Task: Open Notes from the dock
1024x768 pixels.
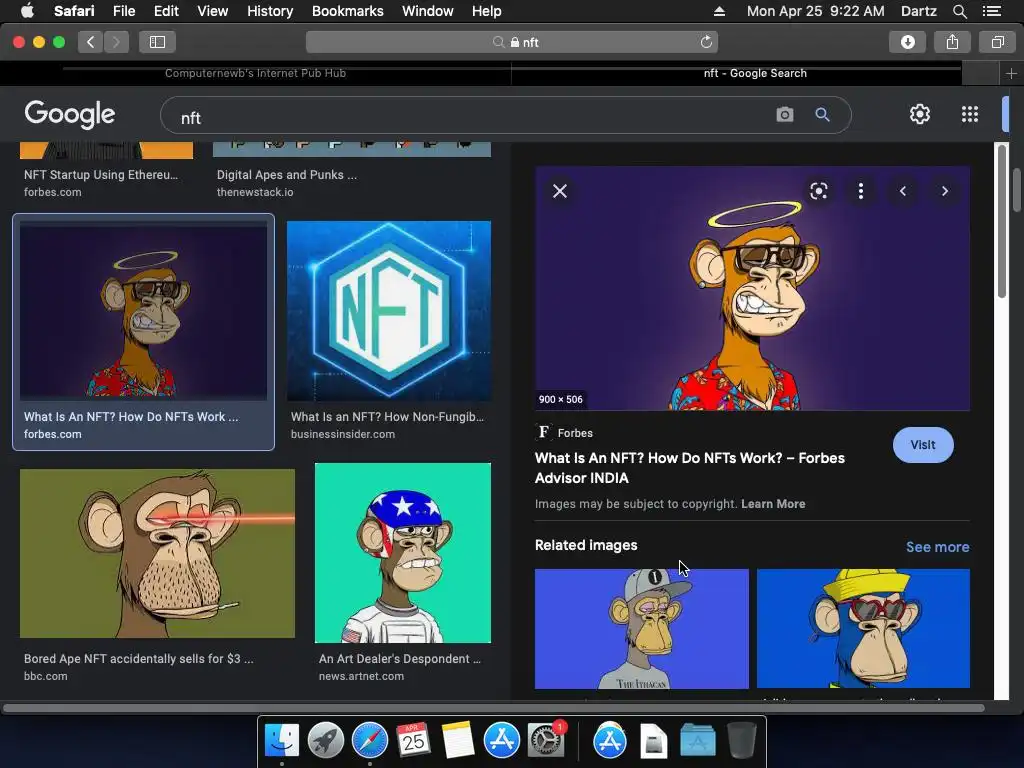Action: tap(457, 741)
